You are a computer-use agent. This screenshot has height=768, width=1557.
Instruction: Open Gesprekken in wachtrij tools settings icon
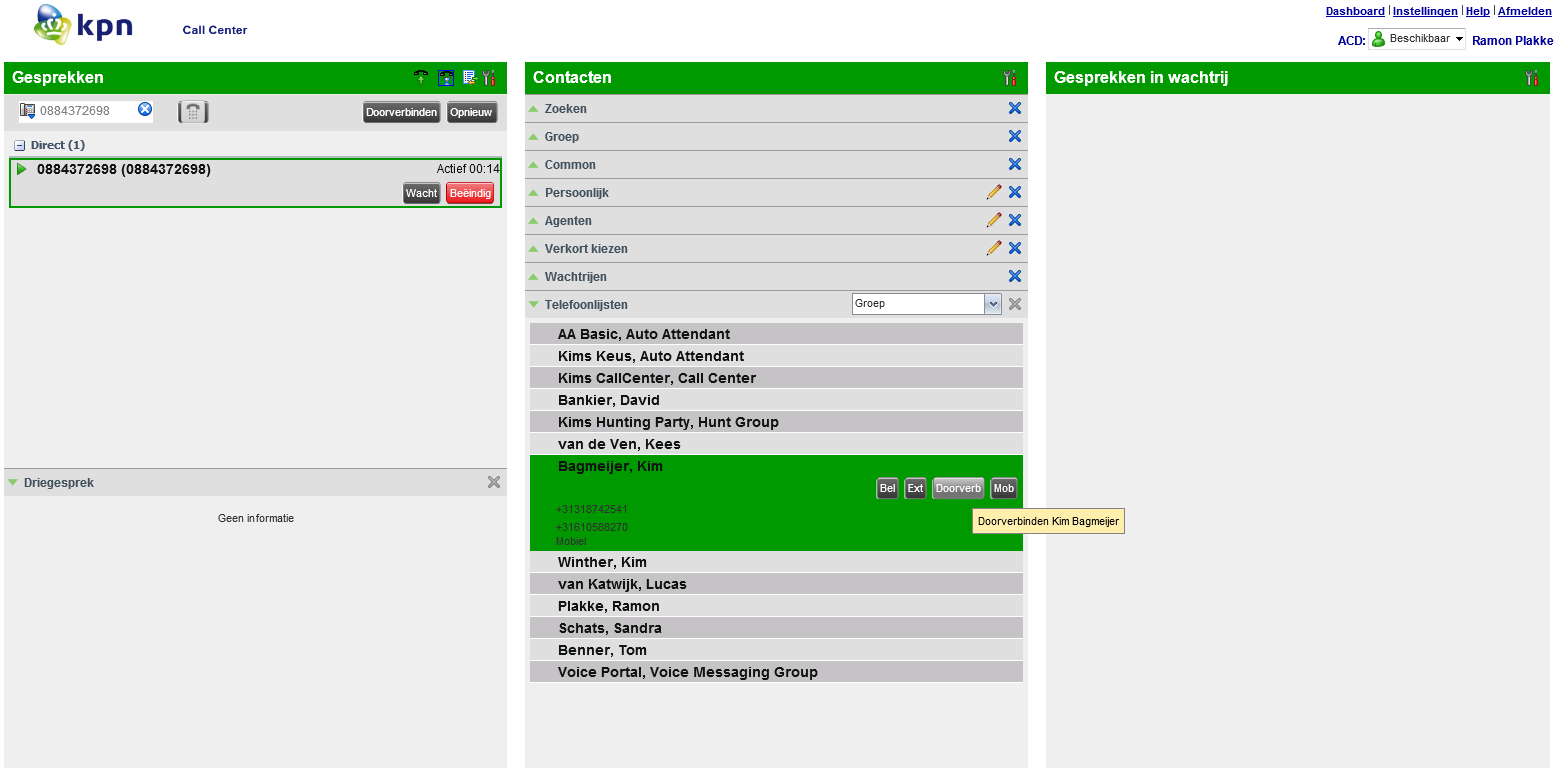tap(1531, 77)
